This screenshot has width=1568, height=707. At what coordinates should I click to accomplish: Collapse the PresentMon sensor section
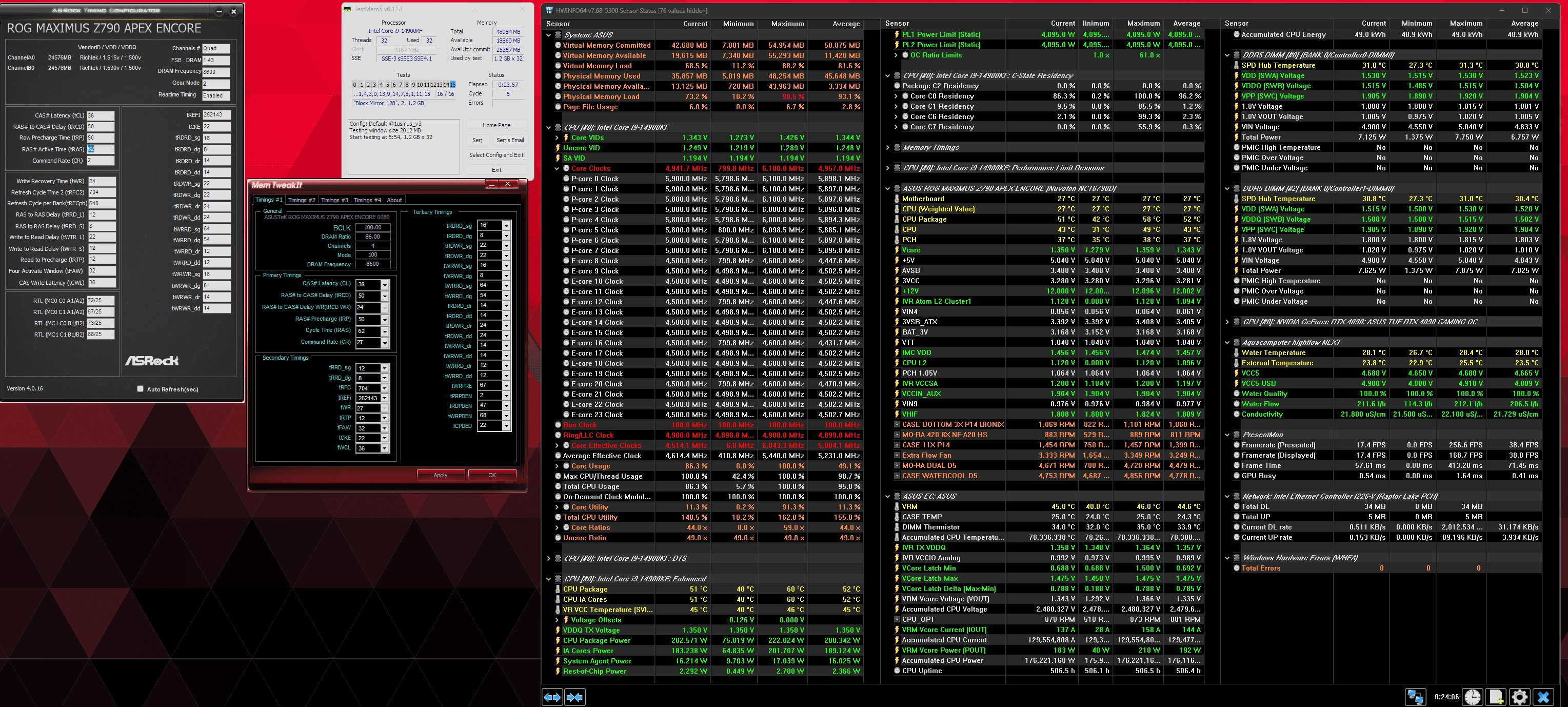1227,435
